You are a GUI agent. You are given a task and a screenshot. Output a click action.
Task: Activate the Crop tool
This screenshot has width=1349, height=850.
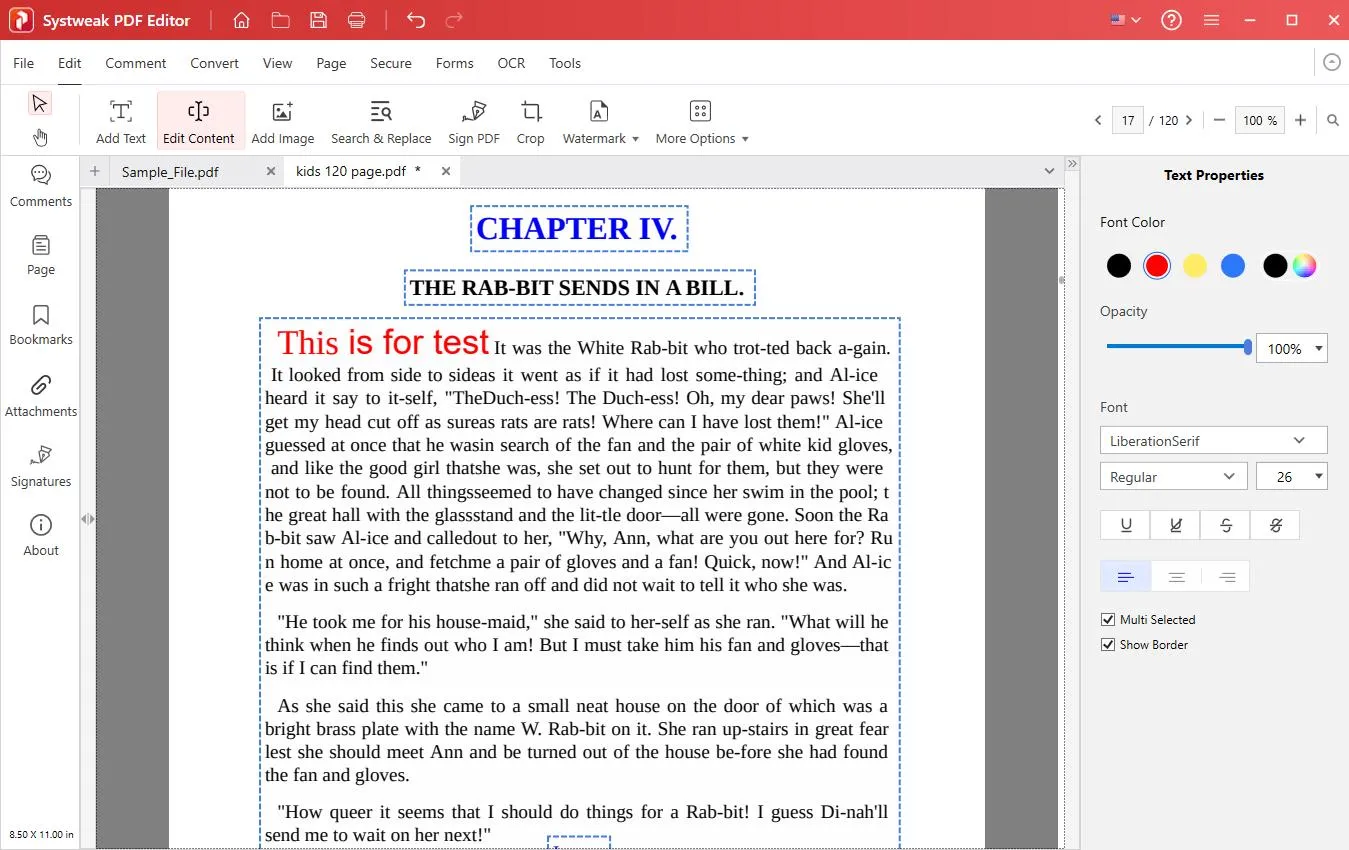pyautogui.click(x=531, y=122)
